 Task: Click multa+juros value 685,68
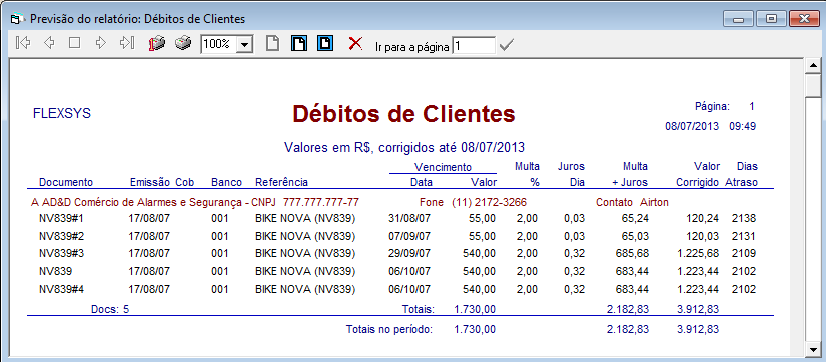[x=632, y=253]
